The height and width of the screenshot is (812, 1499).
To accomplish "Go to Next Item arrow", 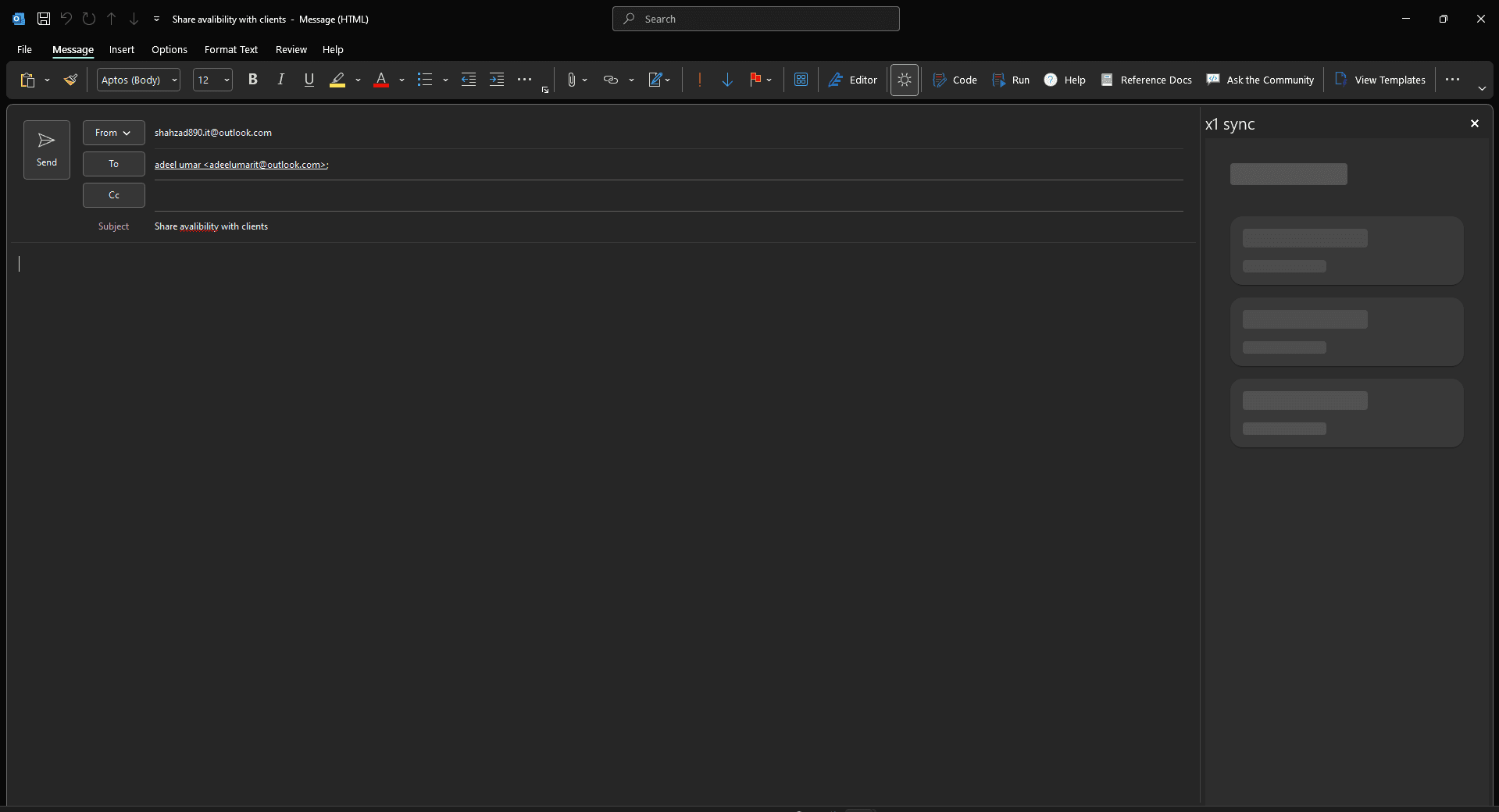I will click(134, 19).
